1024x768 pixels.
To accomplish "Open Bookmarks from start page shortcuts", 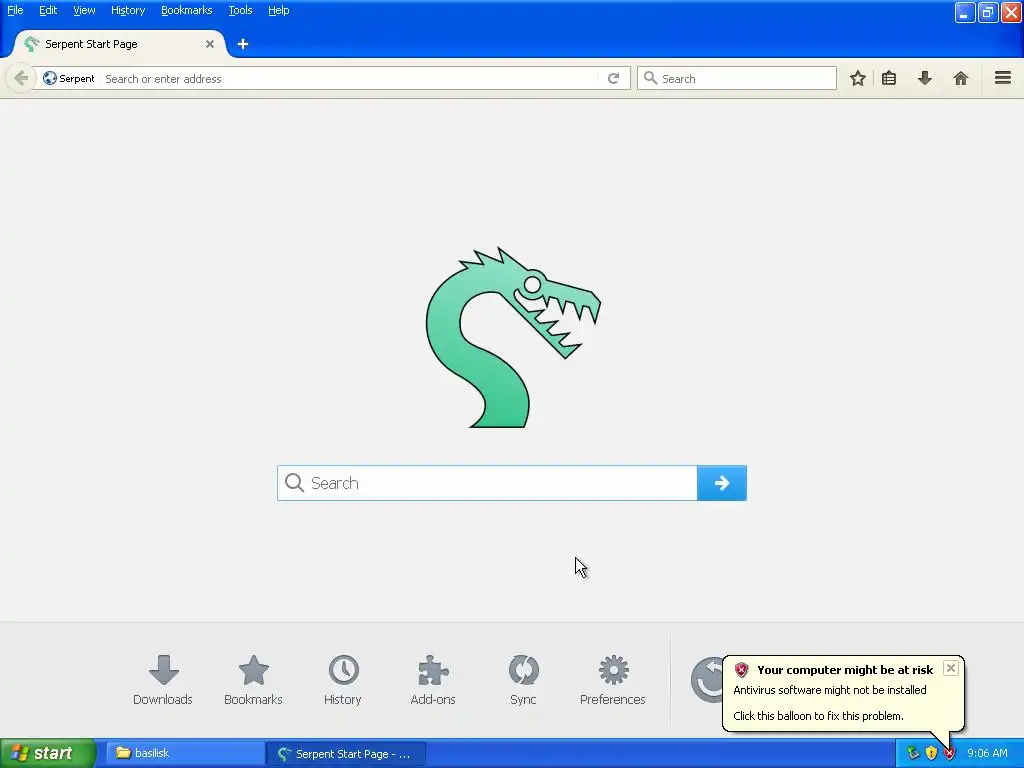I will point(253,680).
